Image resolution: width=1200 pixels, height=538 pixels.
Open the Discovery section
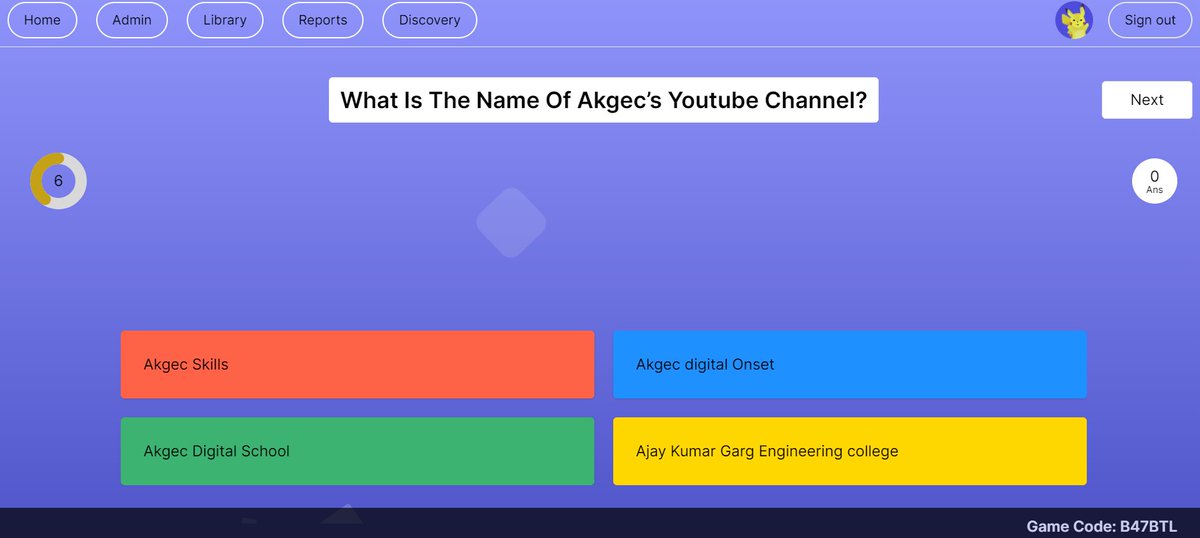(x=430, y=20)
